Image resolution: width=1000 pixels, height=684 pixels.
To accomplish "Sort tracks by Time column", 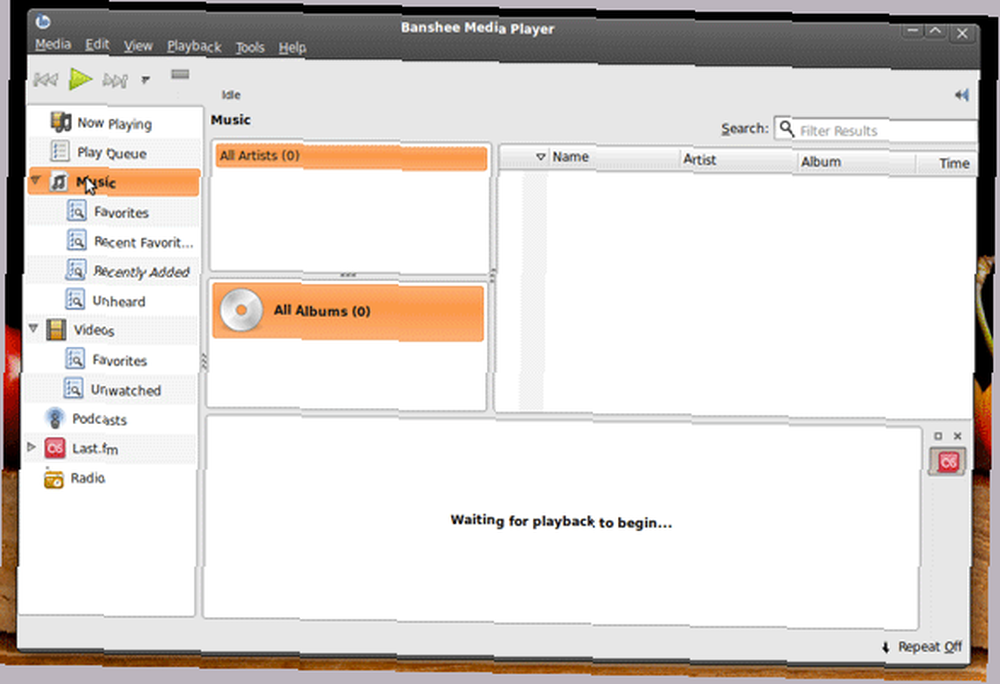I will pos(946,164).
